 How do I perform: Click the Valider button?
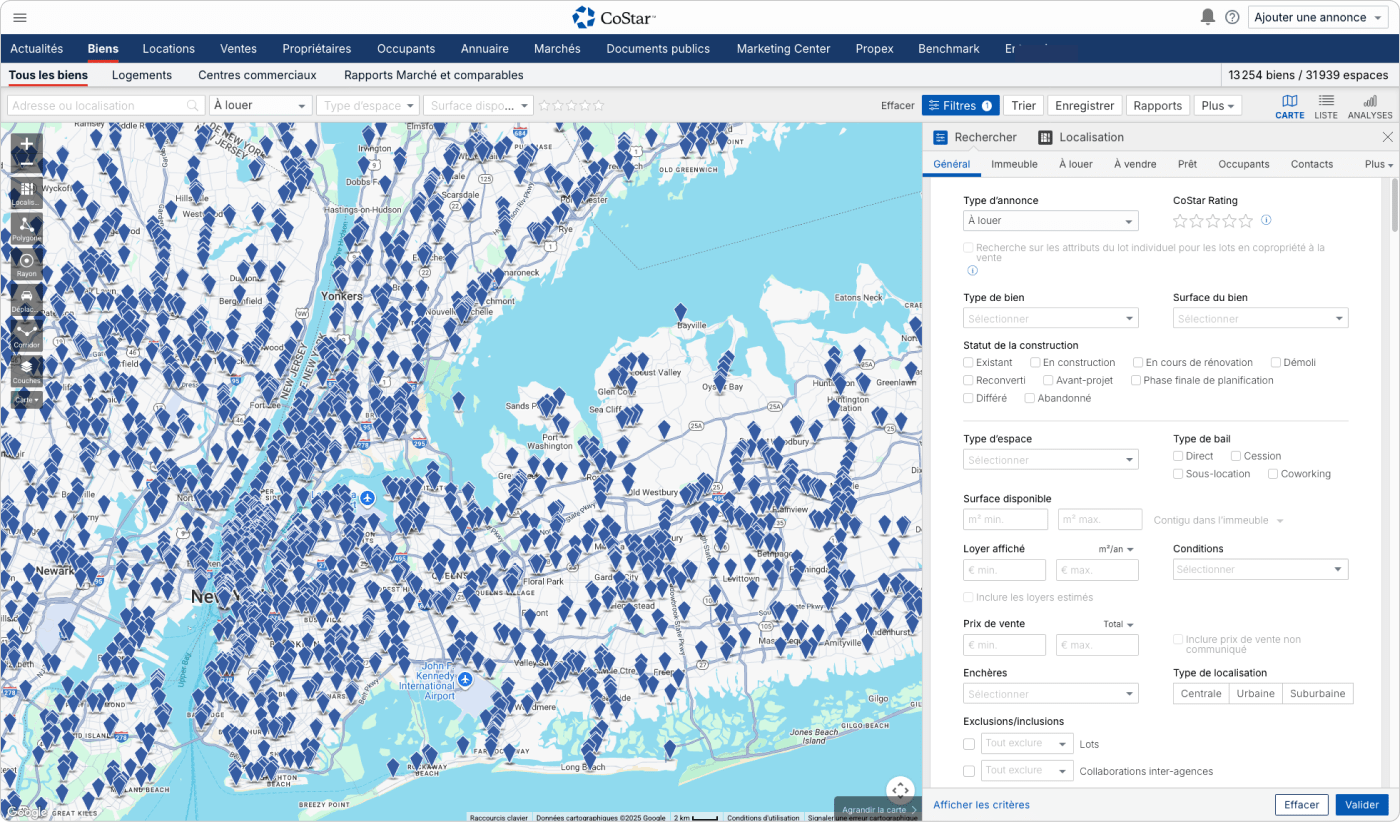click(x=1361, y=805)
